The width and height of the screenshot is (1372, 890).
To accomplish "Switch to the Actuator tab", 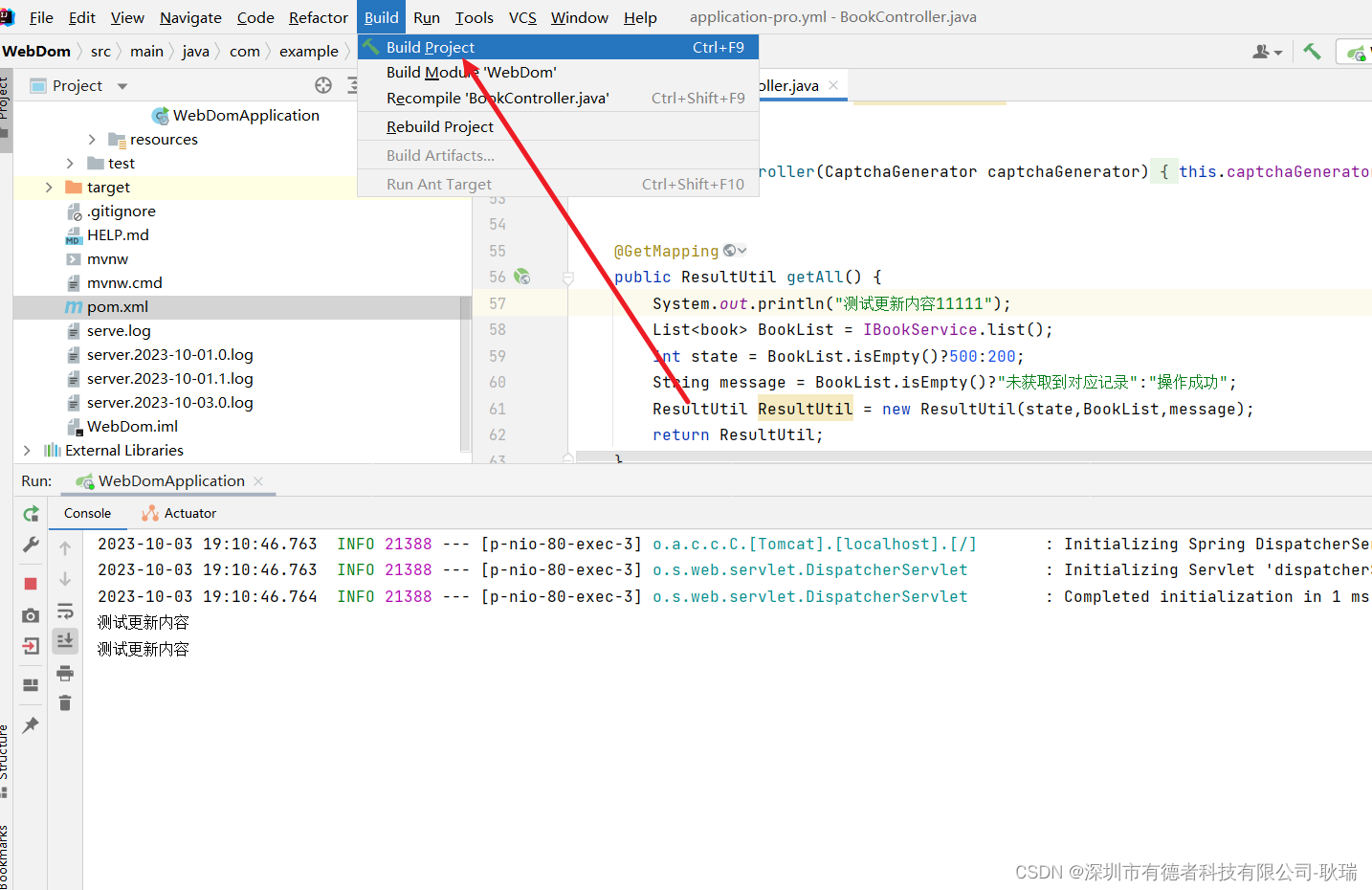I will (x=179, y=514).
